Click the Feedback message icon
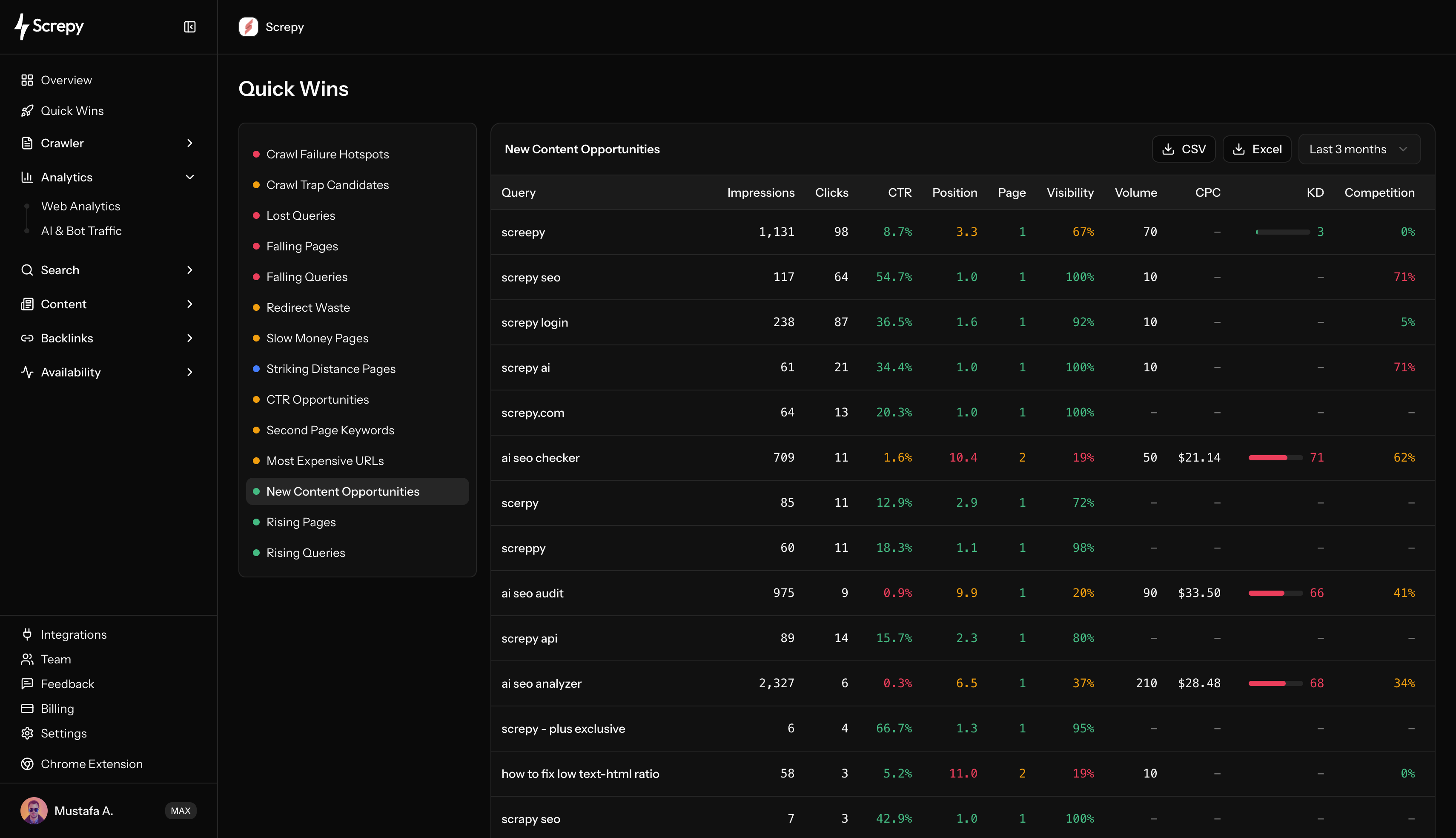The width and height of the screenshot is (1456, 838). tap(27, 684)
